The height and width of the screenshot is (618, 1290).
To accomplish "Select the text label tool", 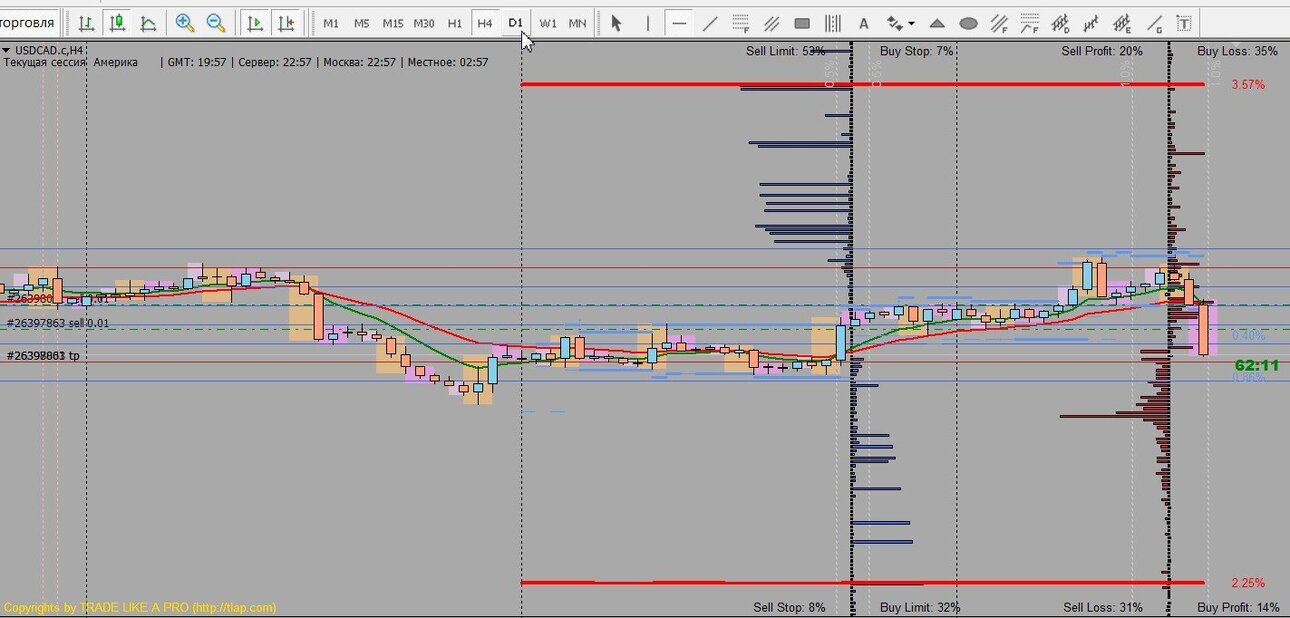I will click(x=1184, y=22).
